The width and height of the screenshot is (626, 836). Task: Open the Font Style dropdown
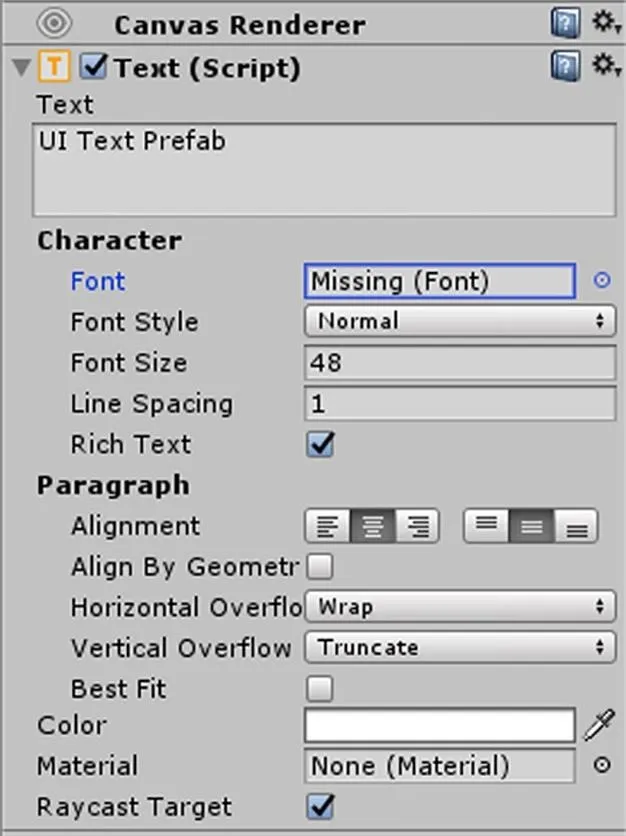[460, 321]
